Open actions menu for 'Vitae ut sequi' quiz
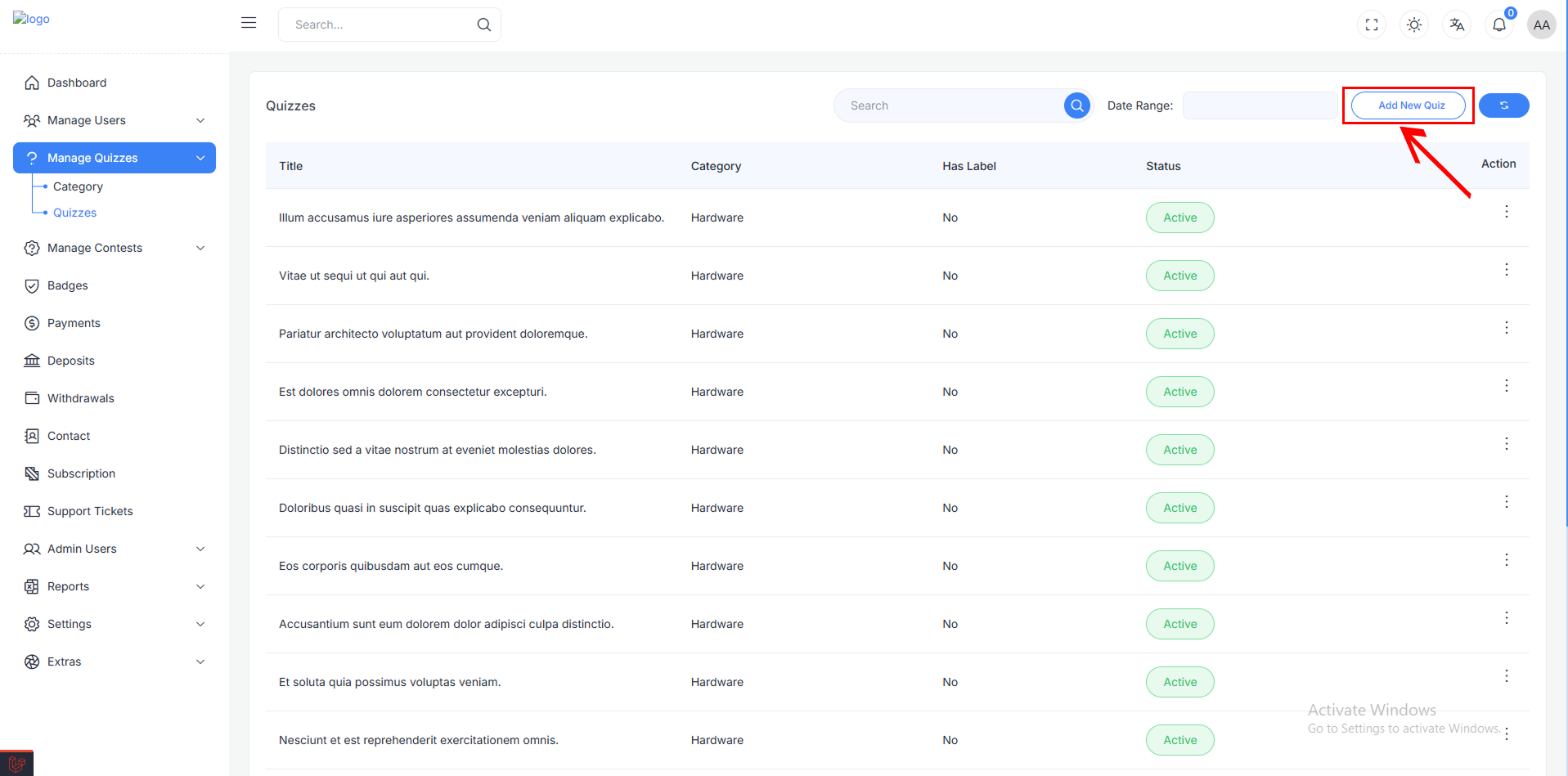Image resolution: width=1568 pixels, height=776 pixels. click(1507, 270)
